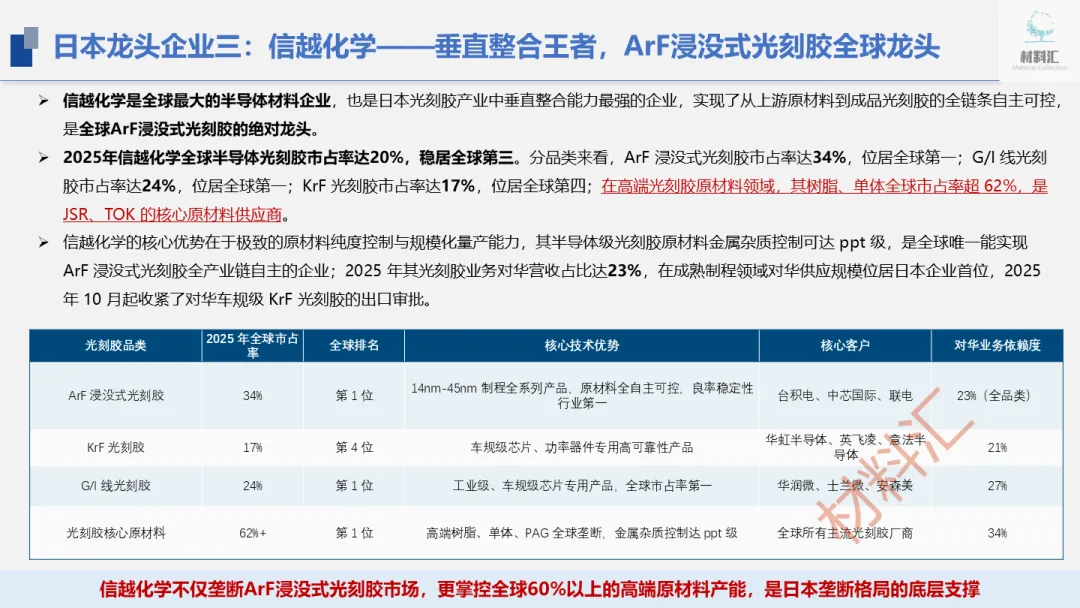Screen dimensions: 1080x608
Task: Click the blue square title marker icon
Action: (24, 46)
